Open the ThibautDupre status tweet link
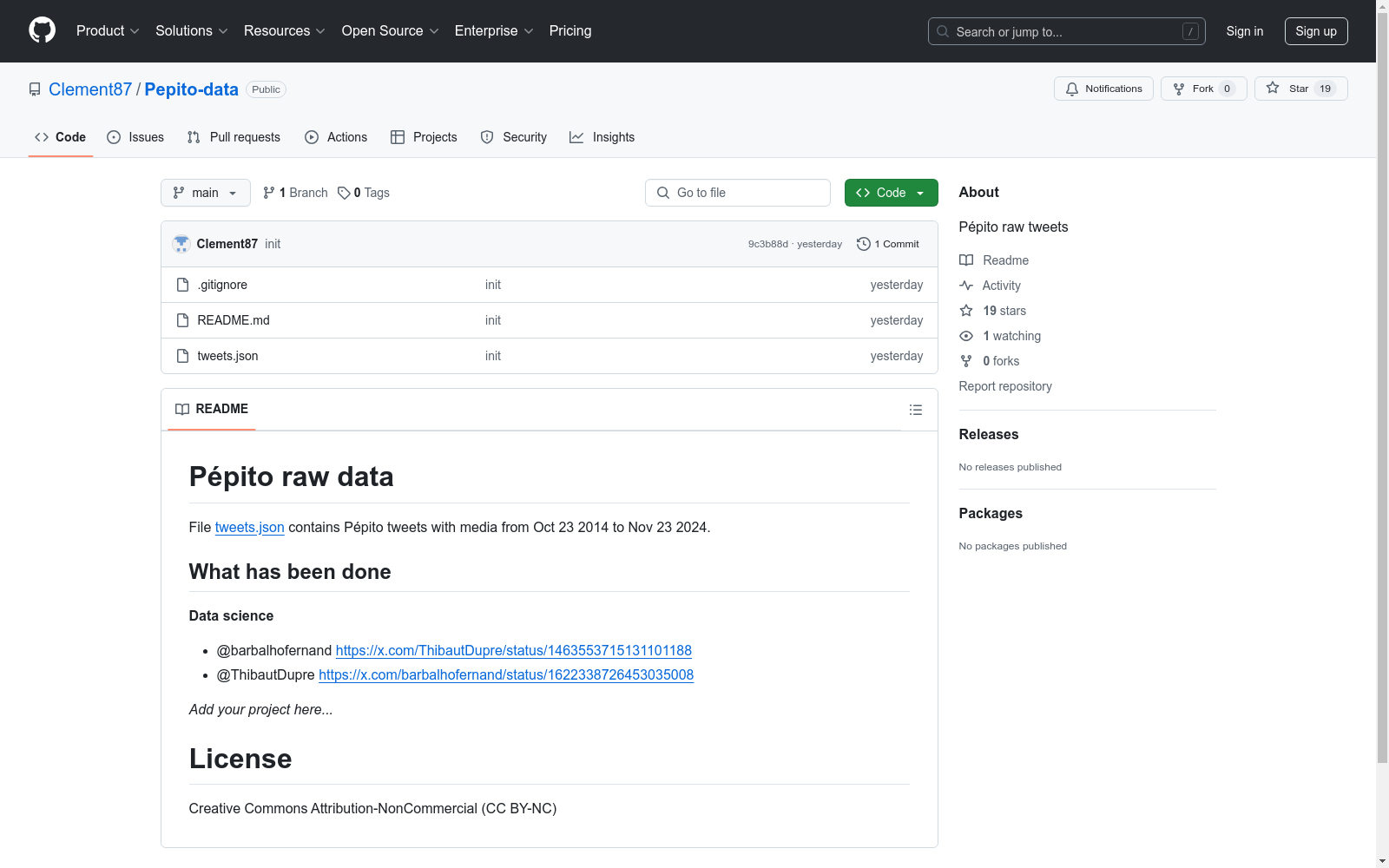This screenshot has width=1389, height=868. pyautogui.click(x=514, y=650)
